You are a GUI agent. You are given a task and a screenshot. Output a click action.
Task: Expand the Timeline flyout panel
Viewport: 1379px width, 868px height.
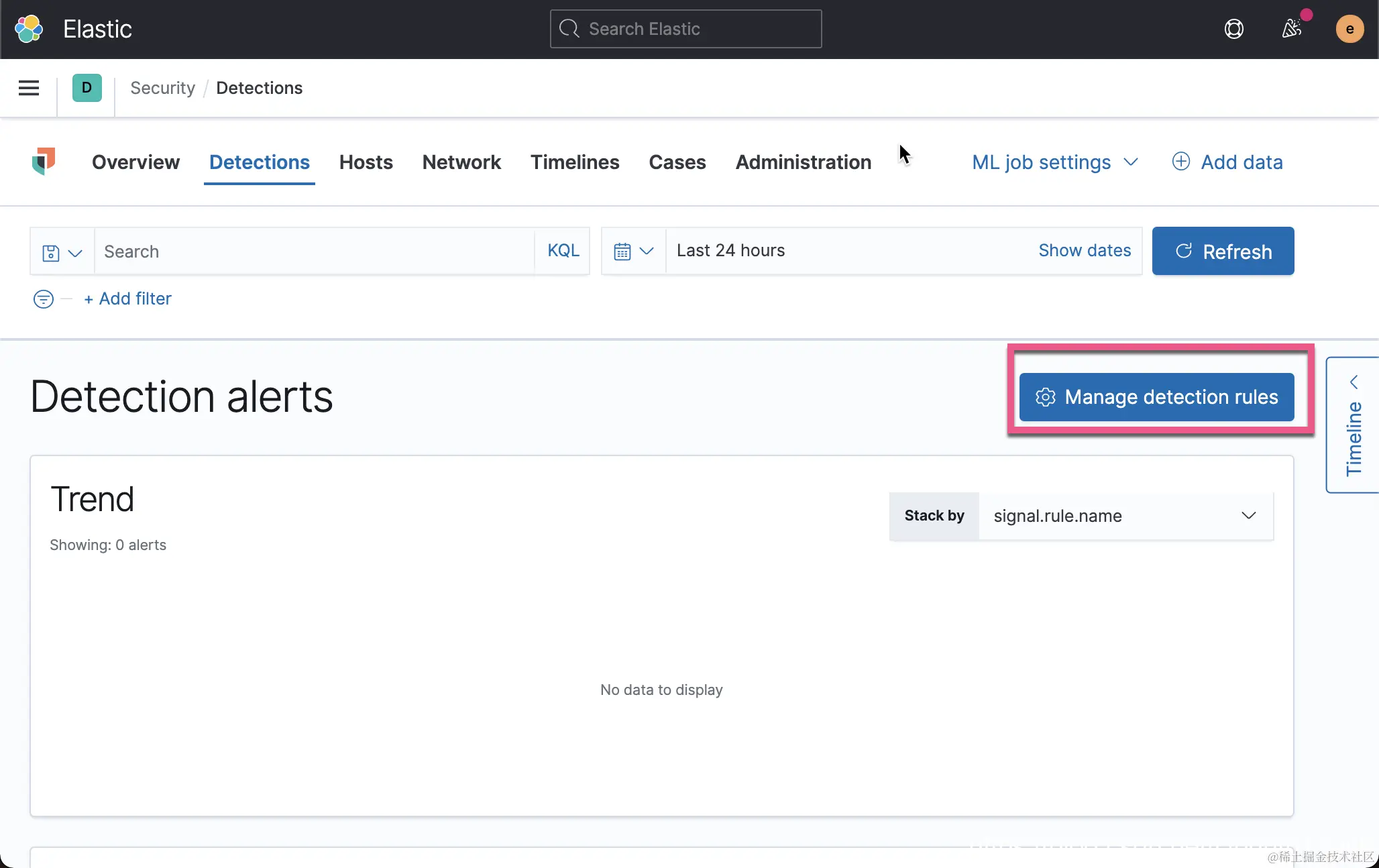(x=1354, y=425)
